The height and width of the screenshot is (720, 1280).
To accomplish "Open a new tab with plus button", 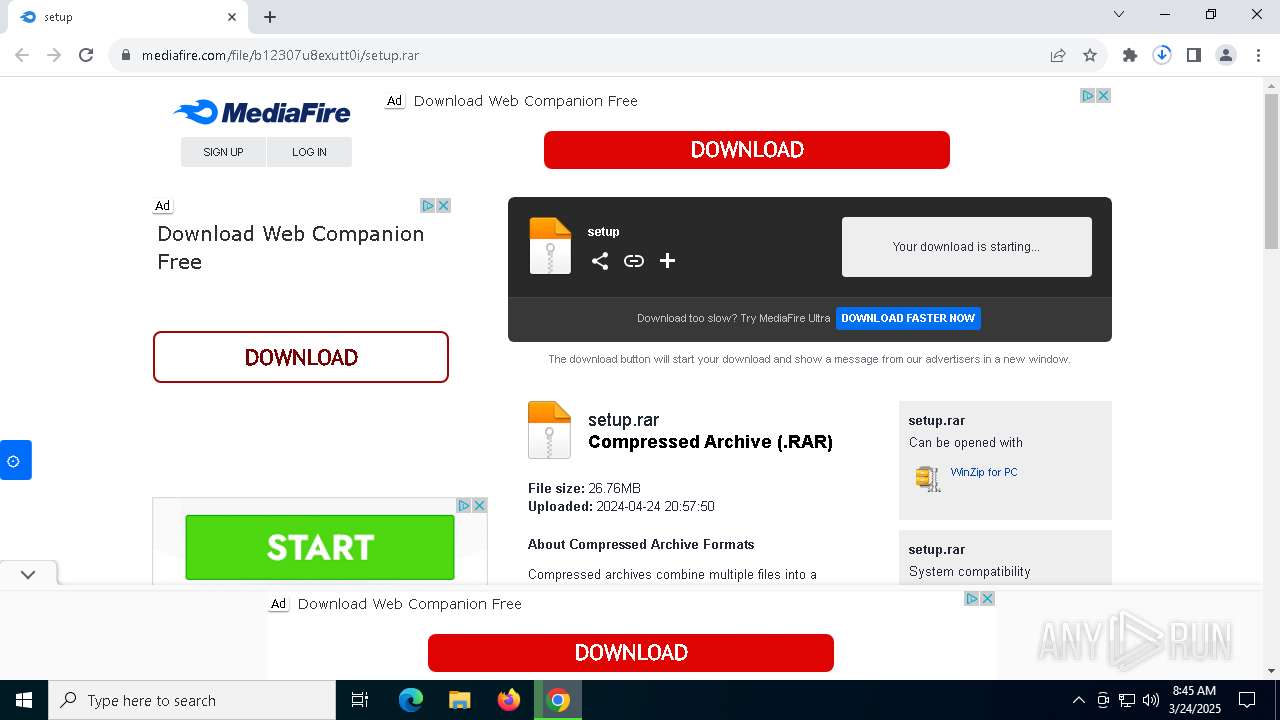I will point(270,17).
